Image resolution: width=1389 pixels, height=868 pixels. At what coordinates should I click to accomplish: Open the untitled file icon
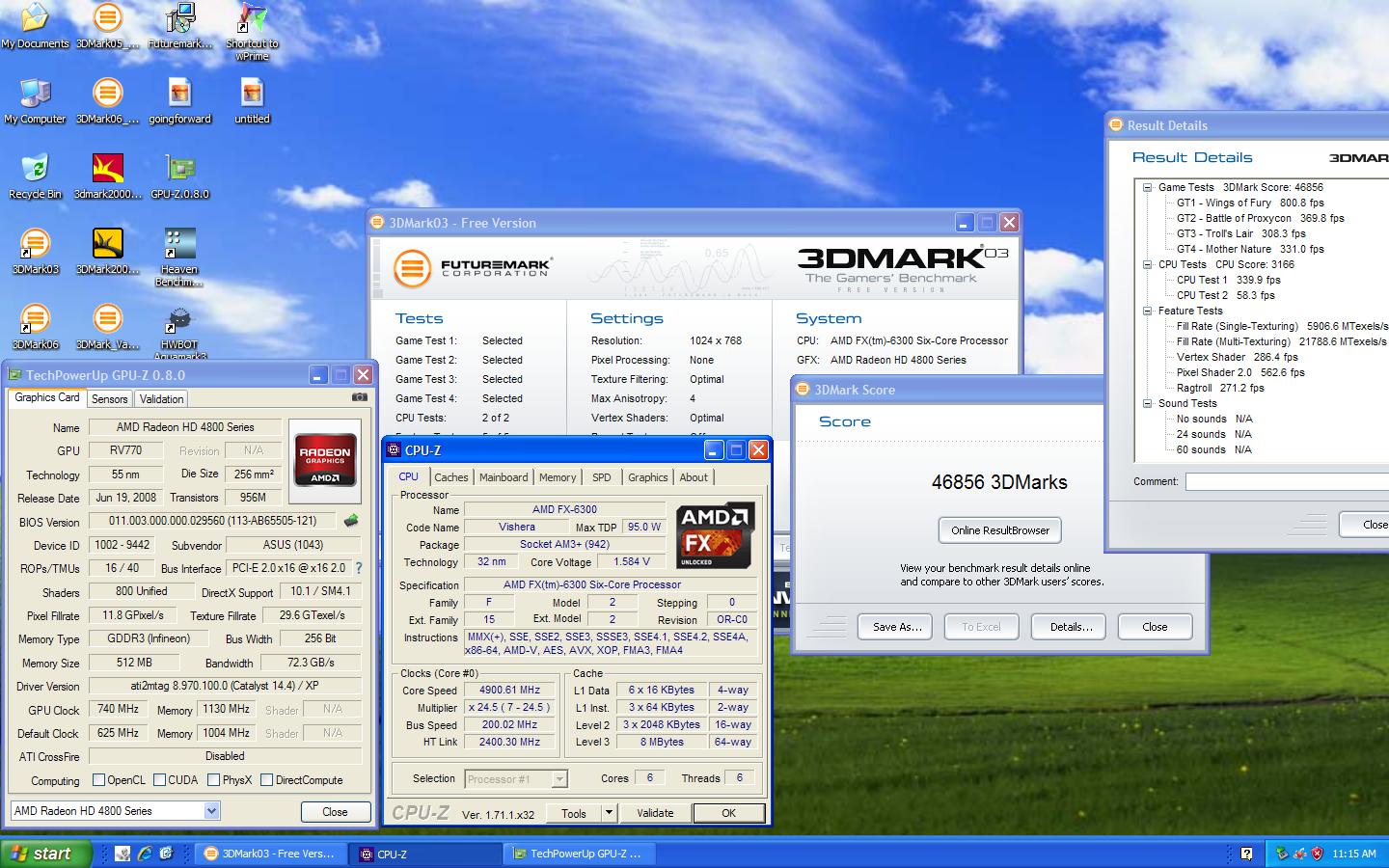tap(252, 101)
